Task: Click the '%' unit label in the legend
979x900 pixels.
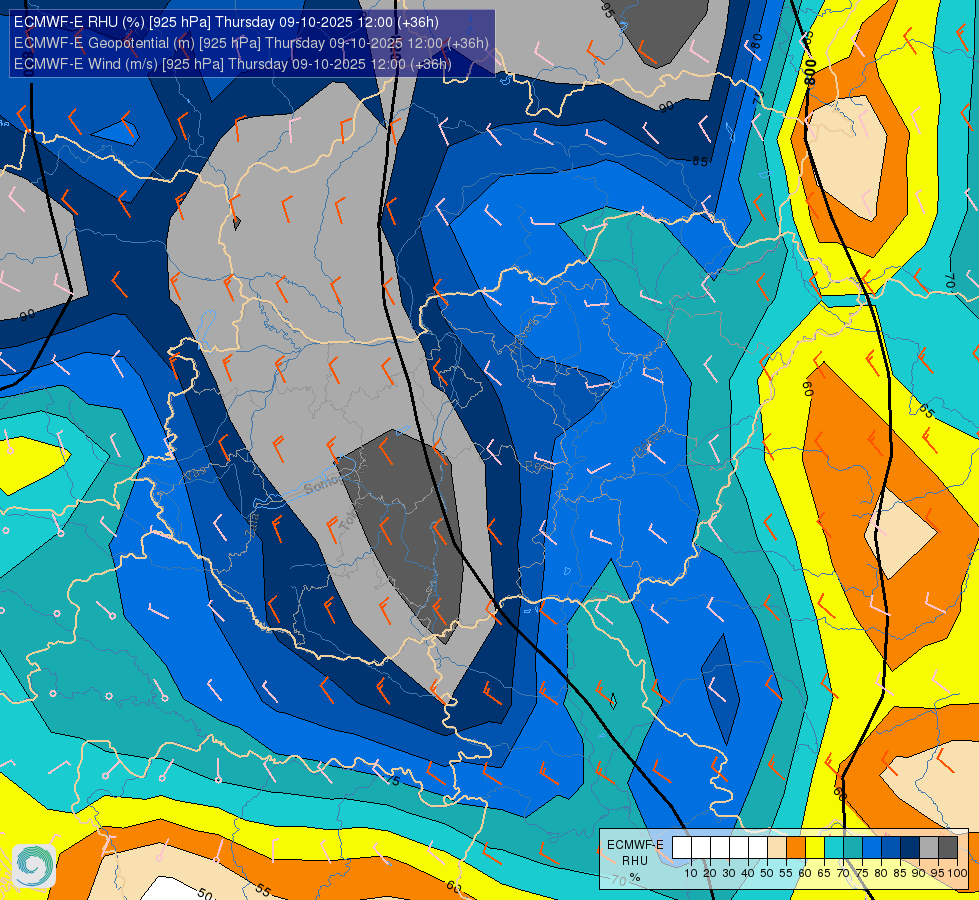Action: pos(635,877)
